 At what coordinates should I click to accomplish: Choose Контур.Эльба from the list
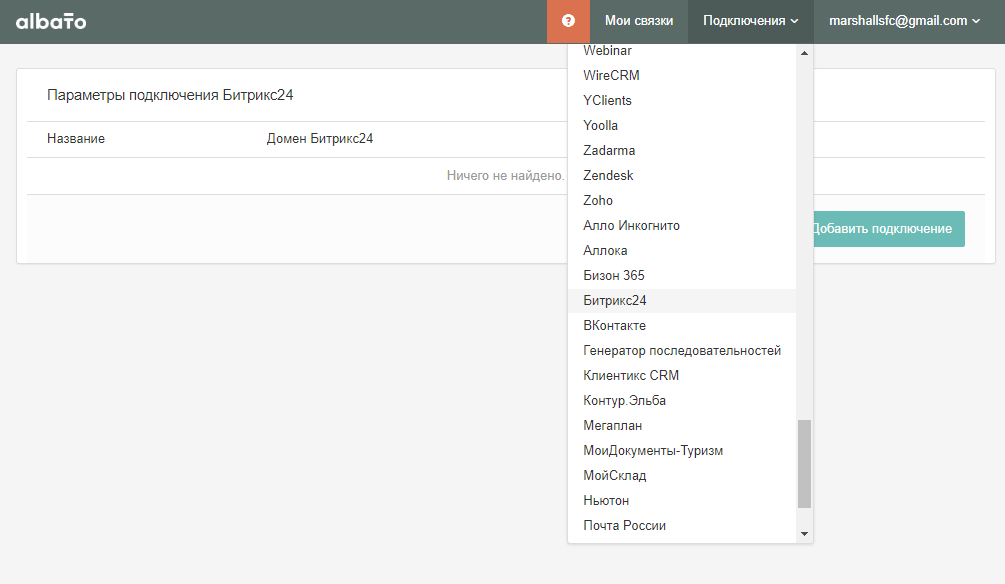coord(682,401)
